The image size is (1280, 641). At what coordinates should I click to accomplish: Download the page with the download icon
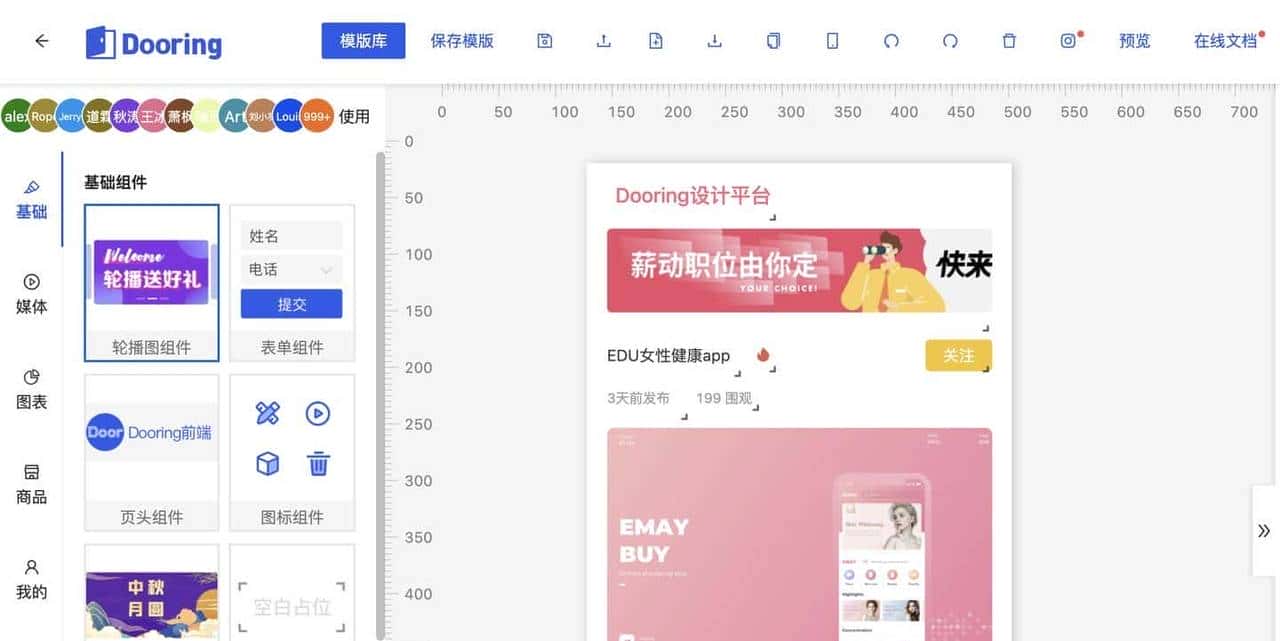click(713, 41)
